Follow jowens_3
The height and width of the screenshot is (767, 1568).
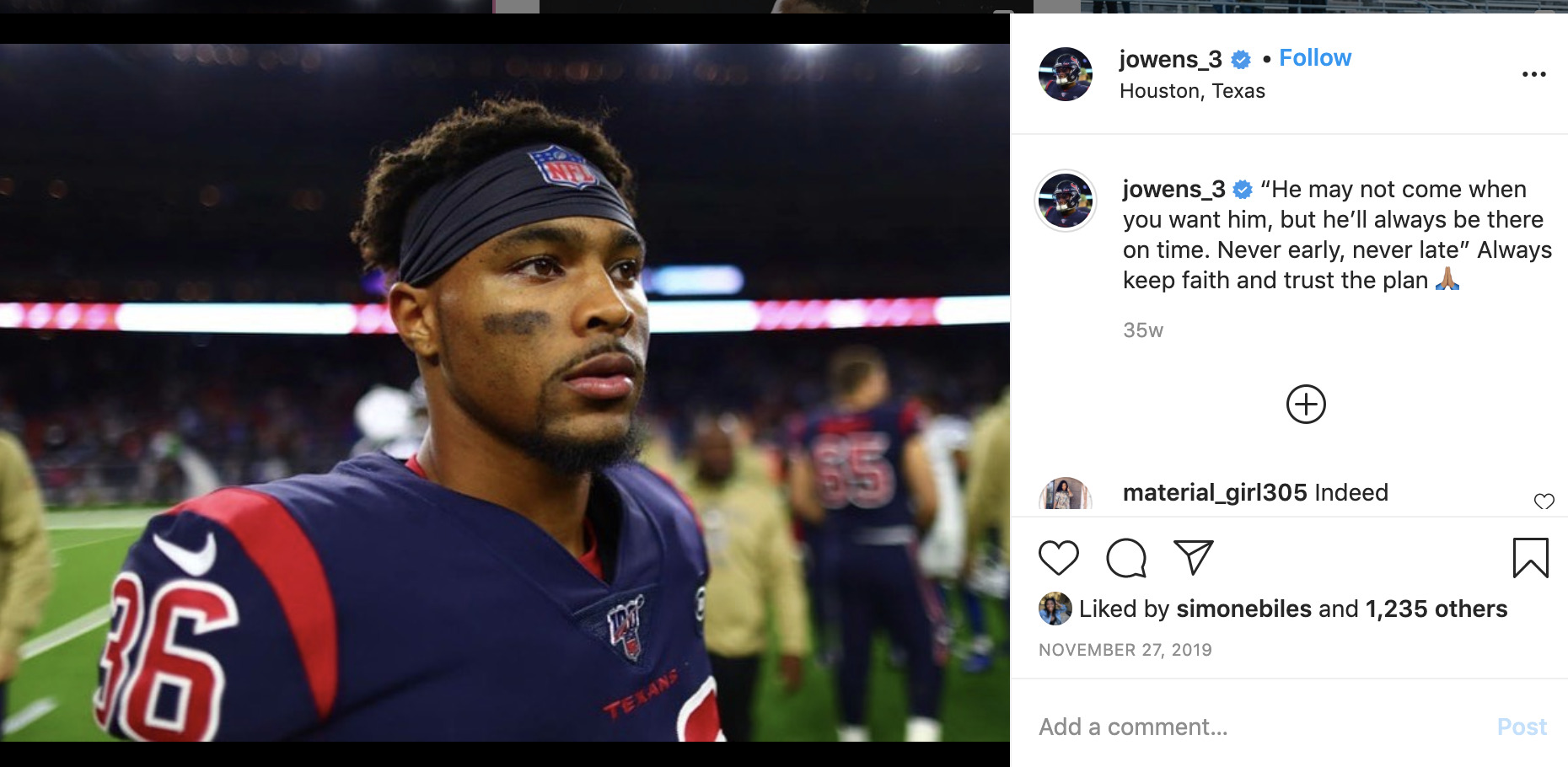(x=1314, y=57)
